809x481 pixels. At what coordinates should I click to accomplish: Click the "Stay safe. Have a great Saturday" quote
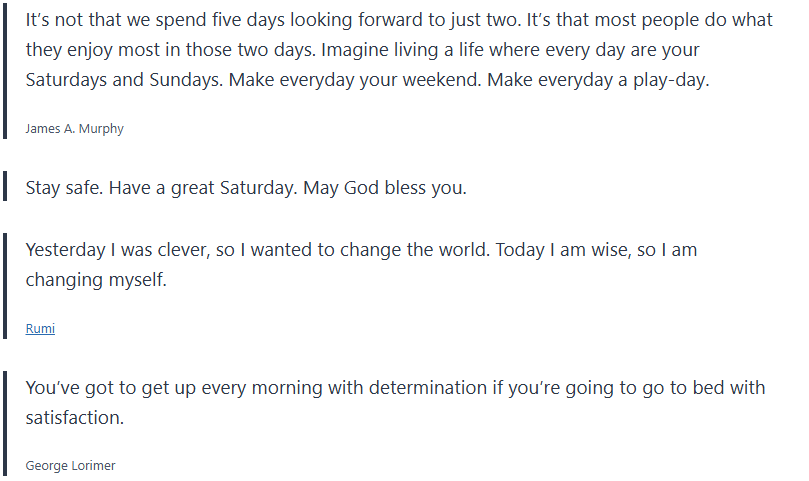pos(245,188)
